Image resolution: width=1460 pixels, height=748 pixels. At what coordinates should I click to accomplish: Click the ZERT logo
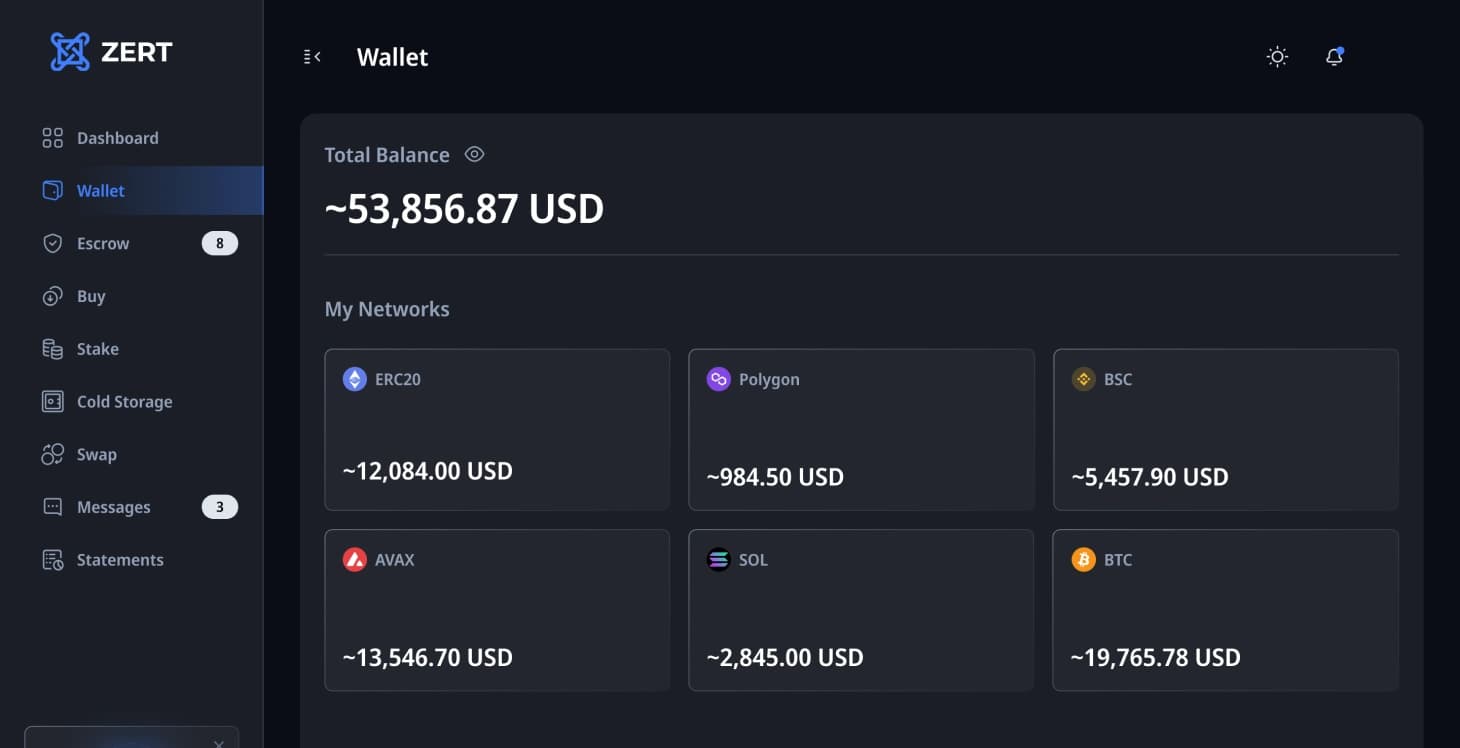[x=110, y=51]
